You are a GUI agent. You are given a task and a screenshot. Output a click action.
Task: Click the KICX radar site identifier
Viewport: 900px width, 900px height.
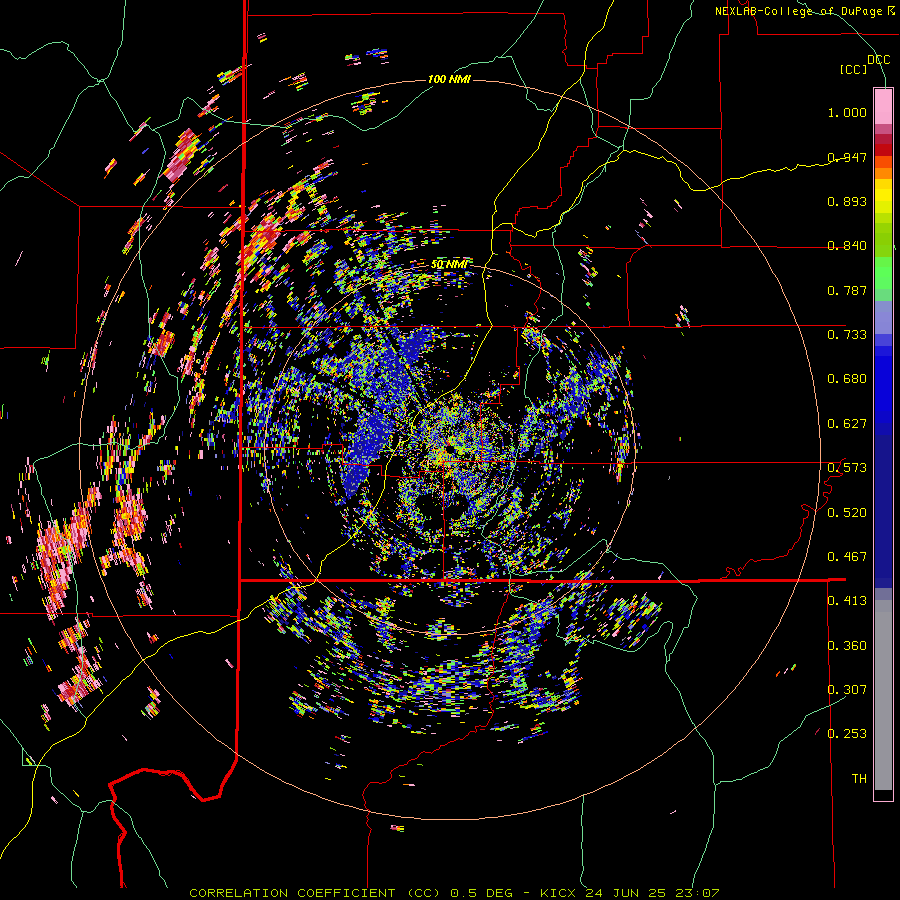(x=558, y=893)
